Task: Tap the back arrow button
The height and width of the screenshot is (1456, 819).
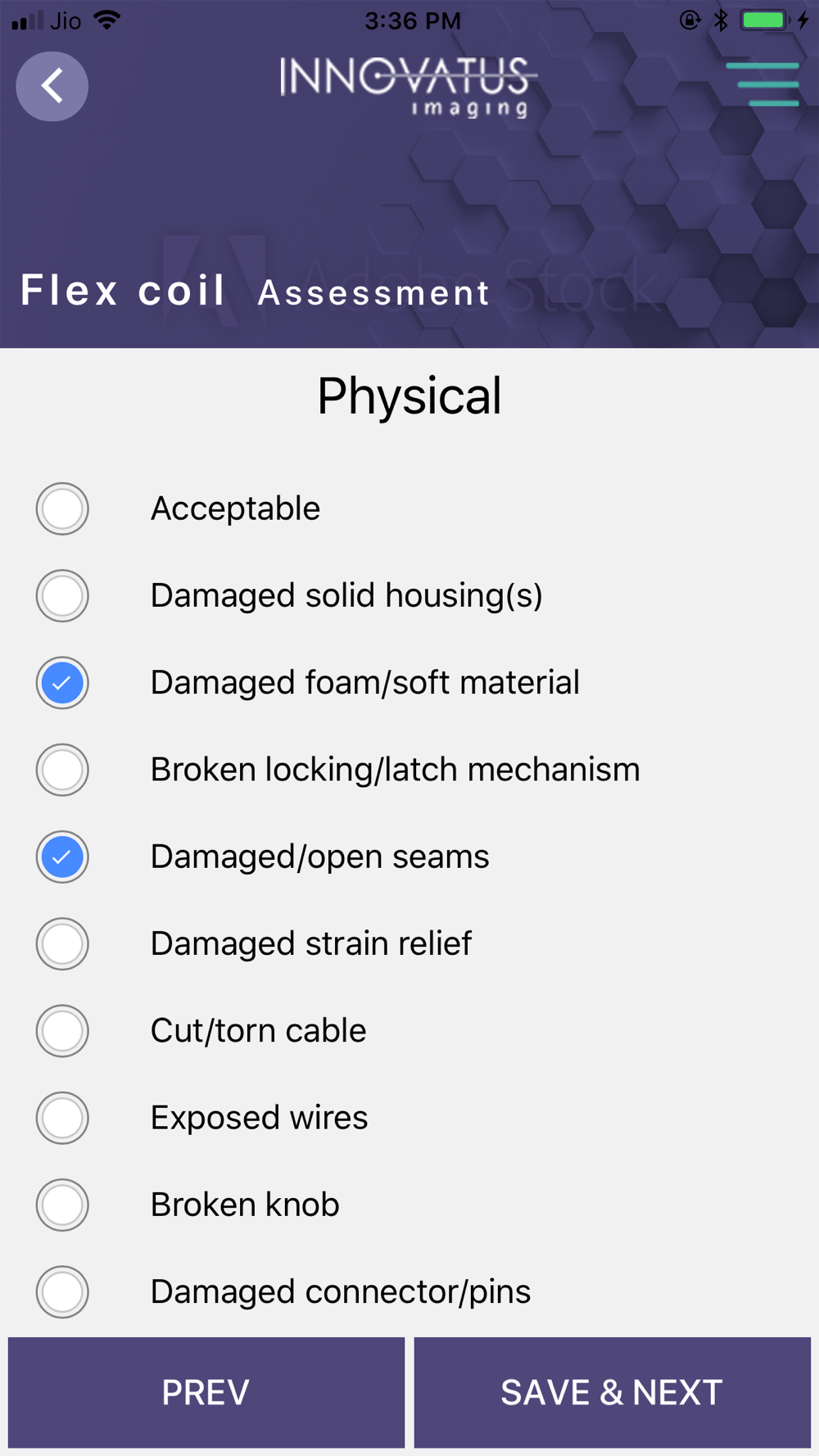Action: [52, 86]
